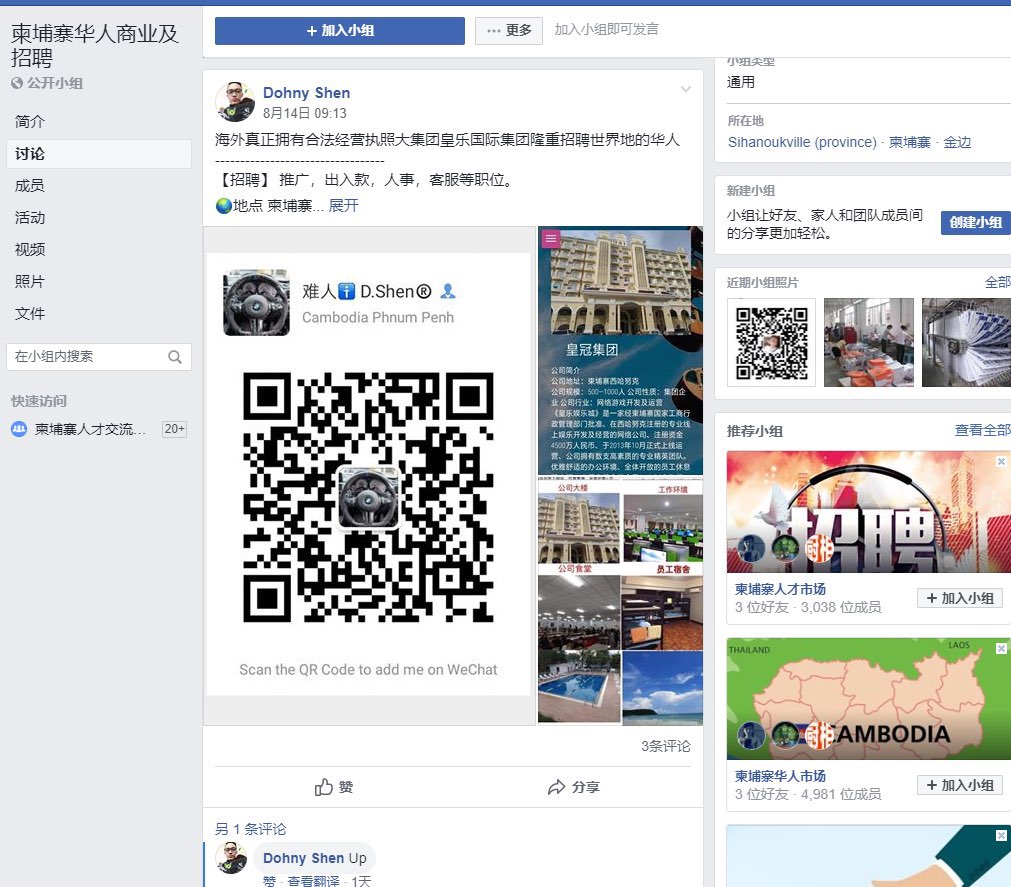1011x887 pixels.
Task: Open the Sihanoukville (province) location link
Action: pyautogui.click(x=802, y=142)
